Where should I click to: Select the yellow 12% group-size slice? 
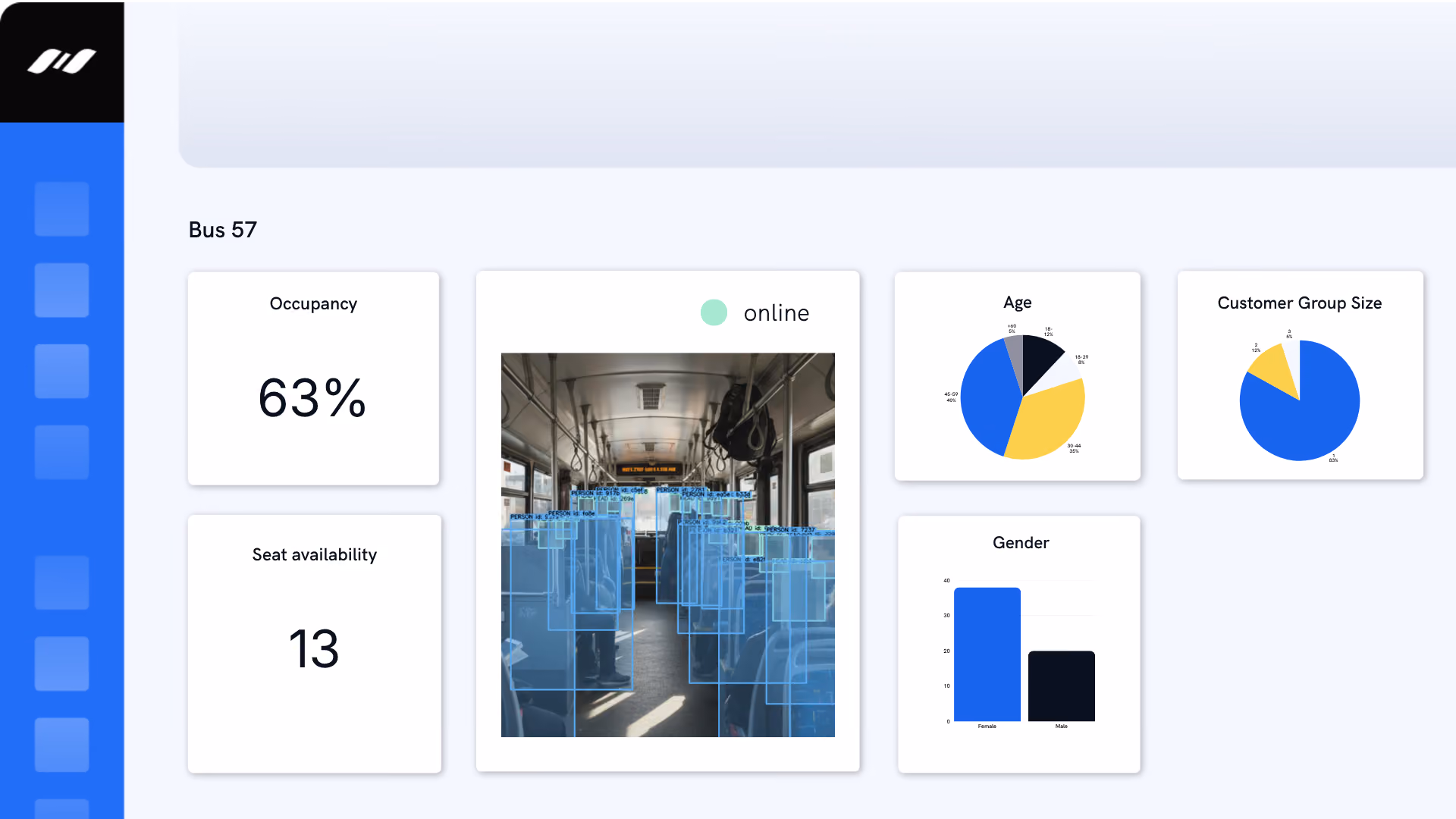(x=1274, y=367)
